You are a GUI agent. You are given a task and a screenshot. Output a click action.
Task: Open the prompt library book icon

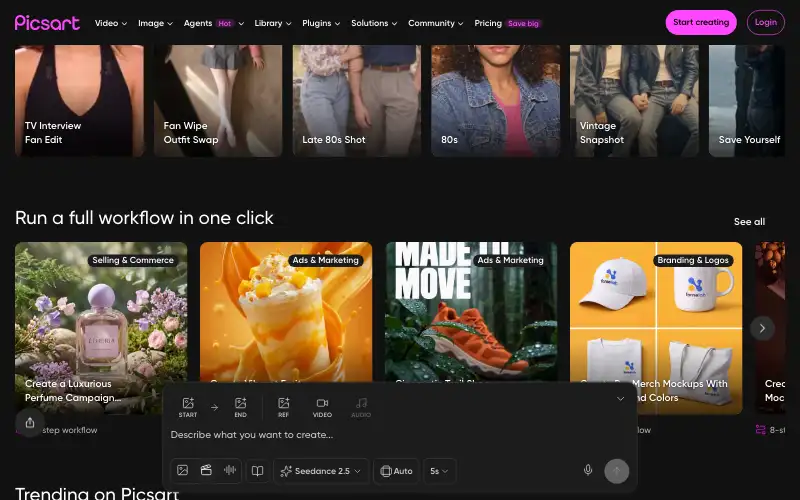(x=258, y=471)
